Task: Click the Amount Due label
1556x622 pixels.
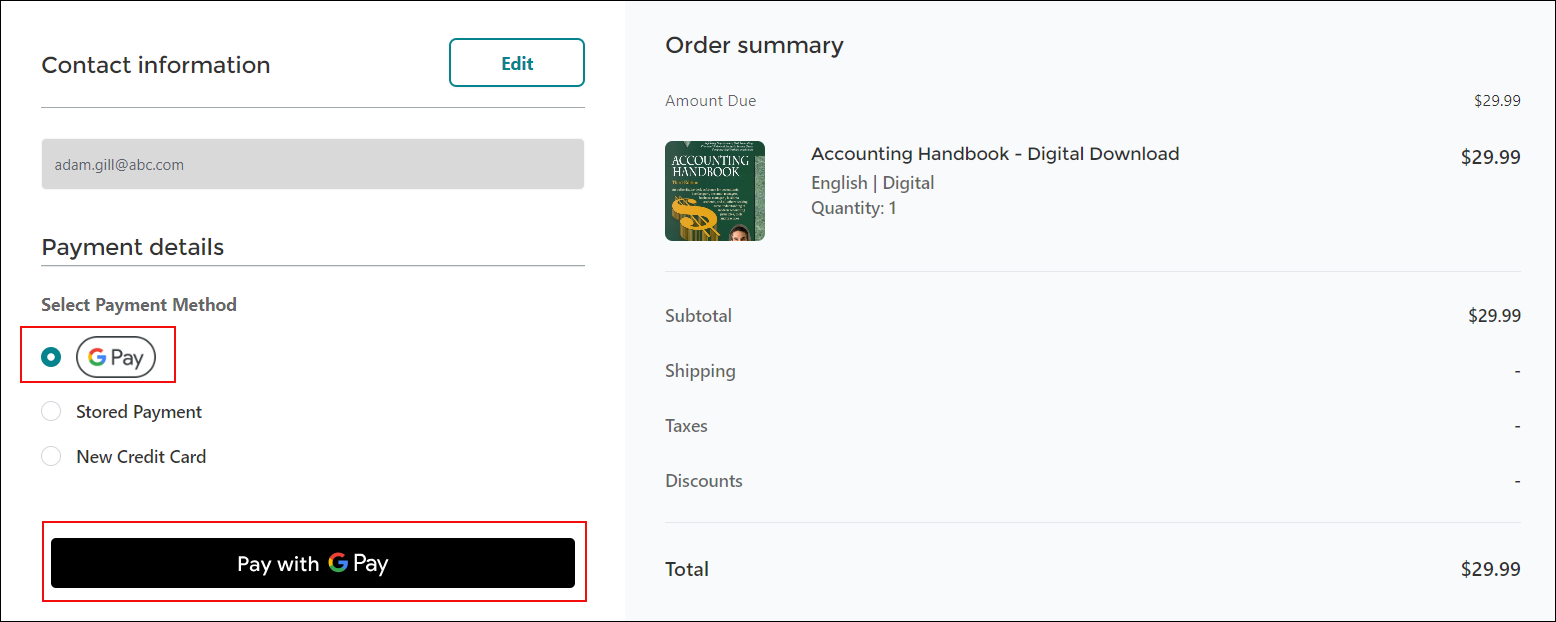Action: tap(710, 101)
